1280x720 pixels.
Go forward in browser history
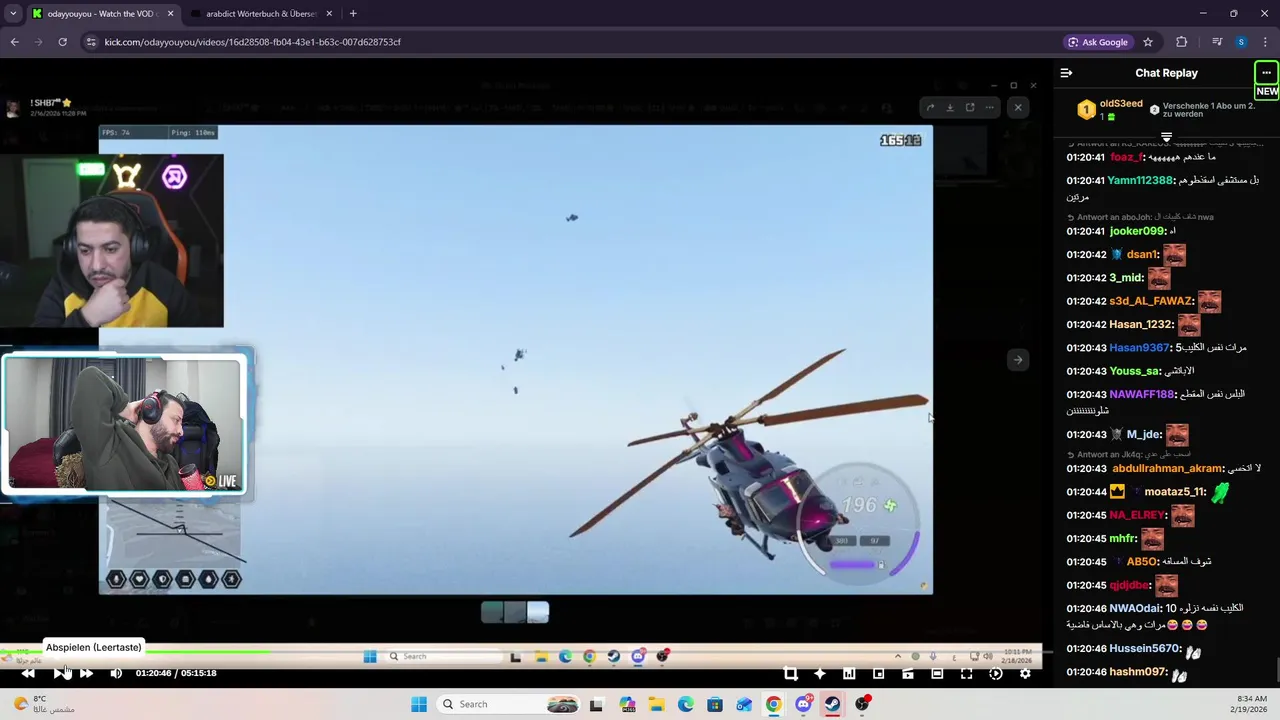point(38,42)
